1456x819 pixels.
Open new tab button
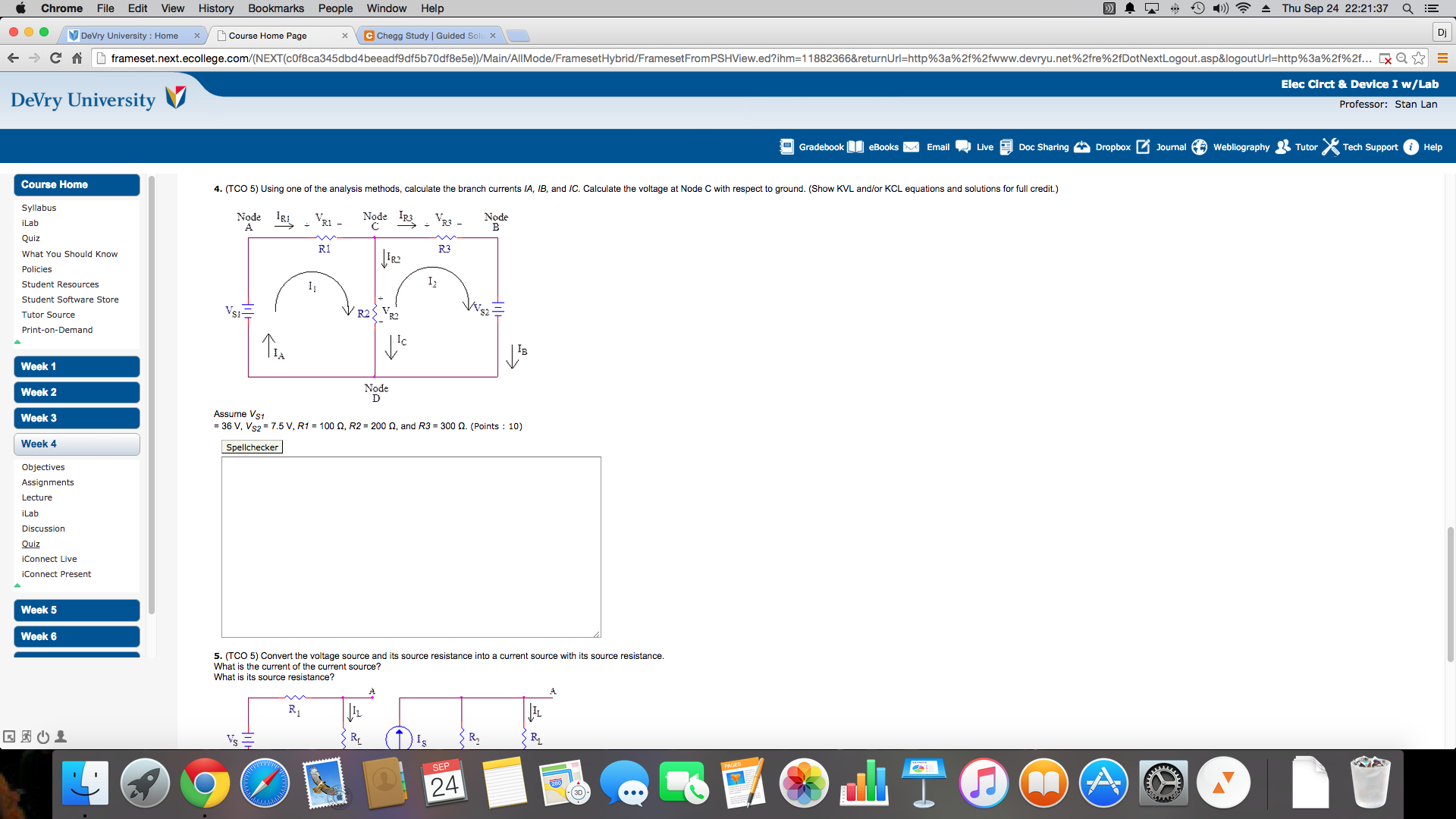[x=518, y=36]
